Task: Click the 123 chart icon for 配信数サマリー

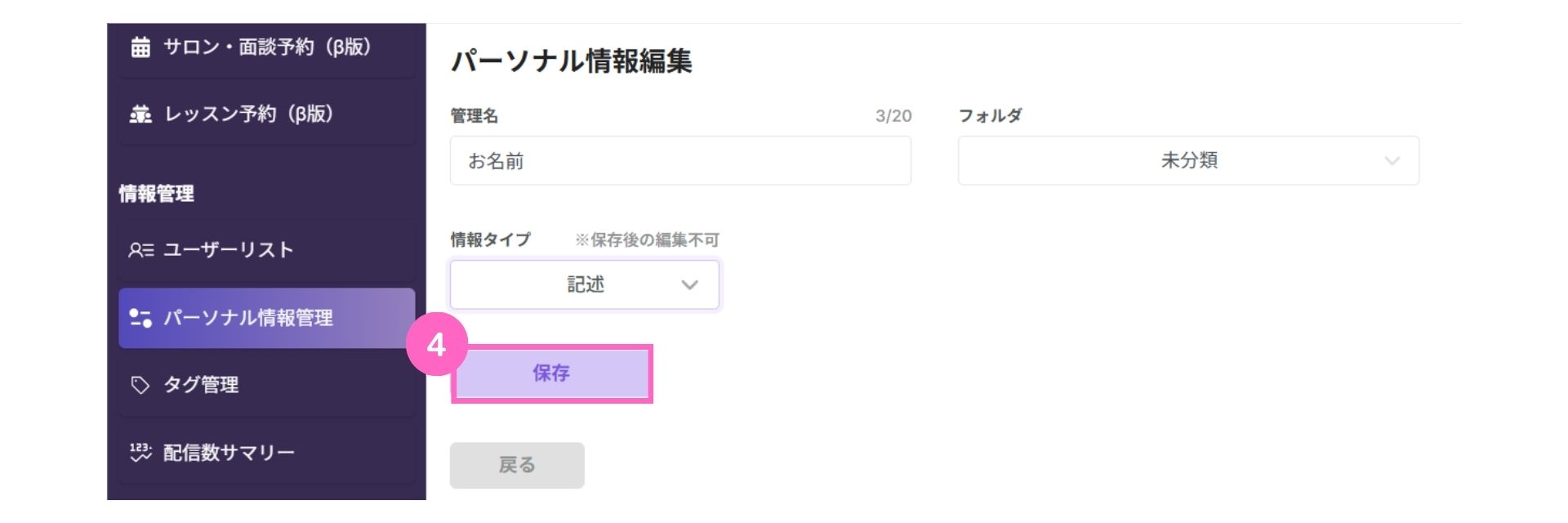Action: point(140,452)
